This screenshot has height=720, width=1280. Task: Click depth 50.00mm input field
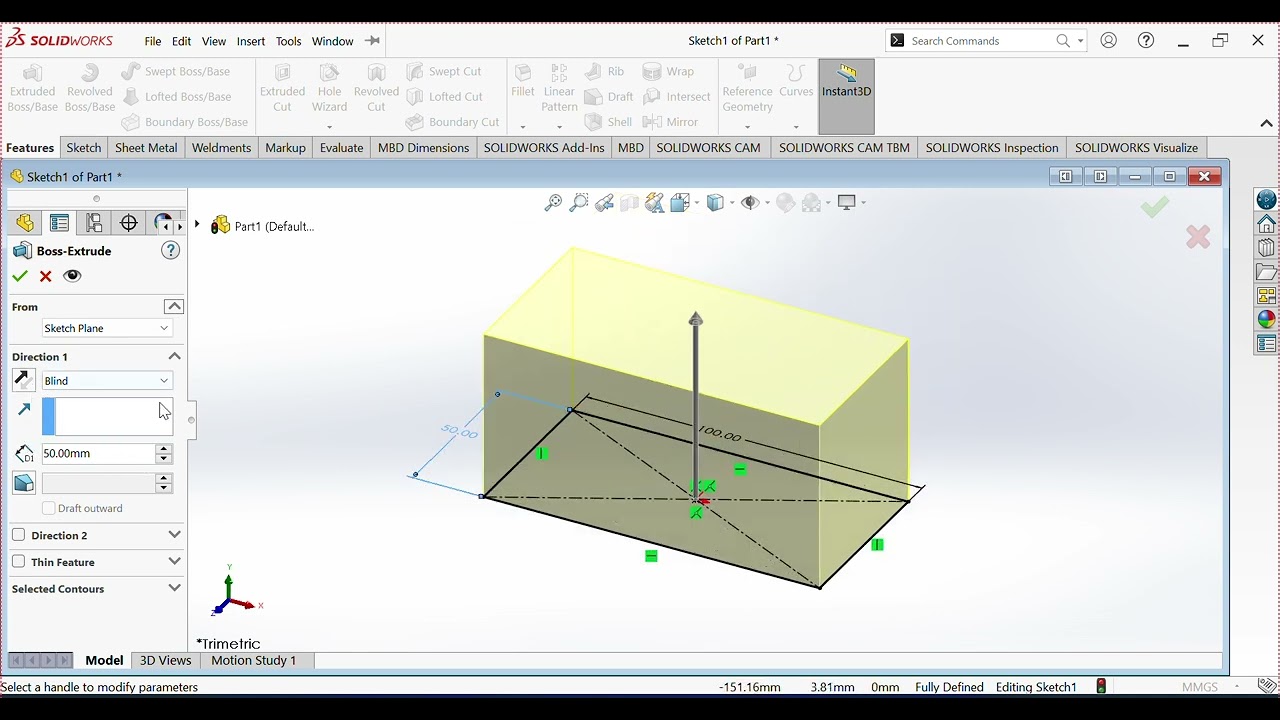[x=98, y=454]
